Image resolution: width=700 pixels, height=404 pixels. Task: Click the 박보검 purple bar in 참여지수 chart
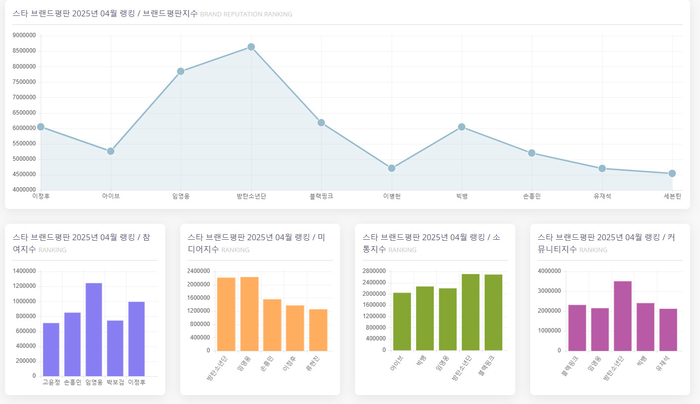click(x=115, y=348)
